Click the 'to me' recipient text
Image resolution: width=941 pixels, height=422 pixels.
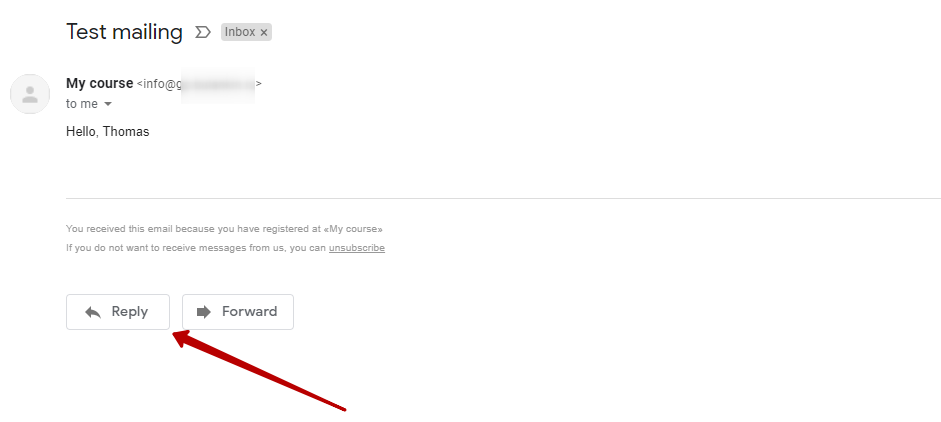[x=82, y=104]
